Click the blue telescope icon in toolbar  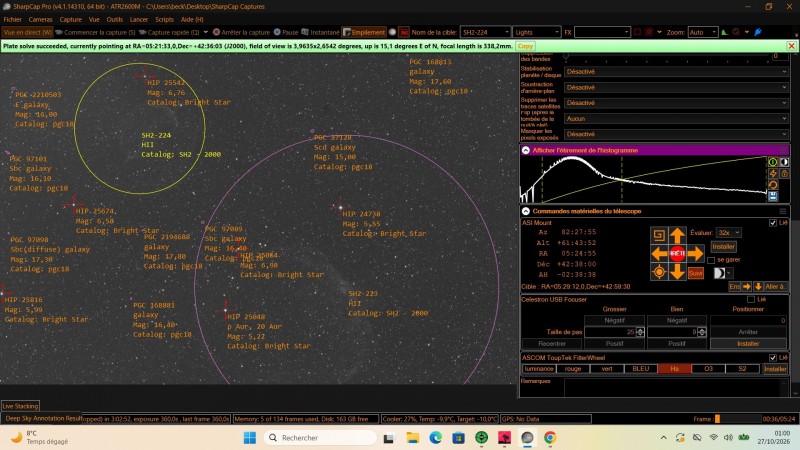coord(758,32)
